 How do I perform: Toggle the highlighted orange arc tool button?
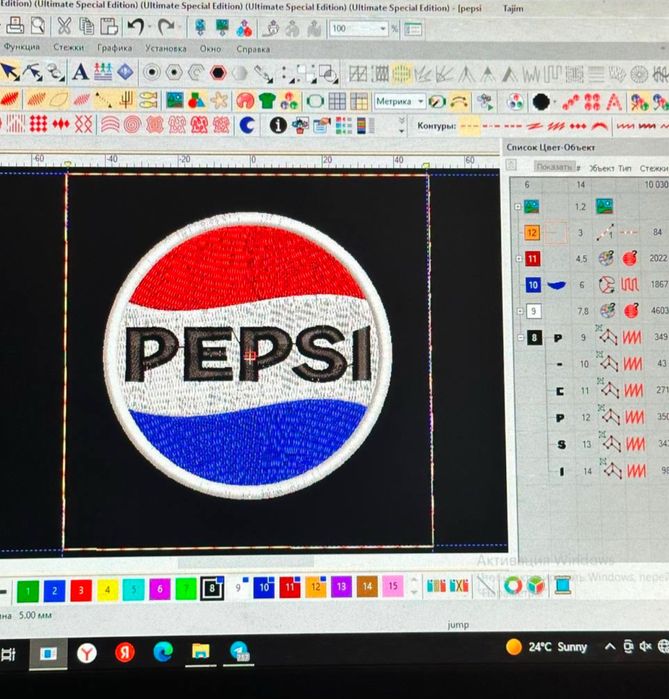pyautogui.click(x=459, y=102)
